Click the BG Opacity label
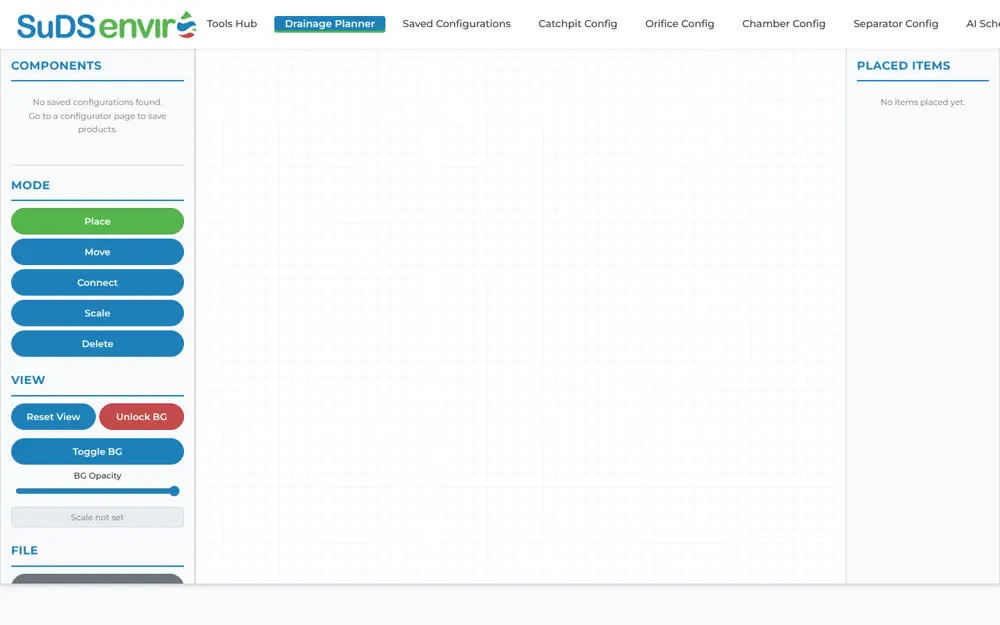Screen dimensions: 1000x625 pyautogui.click(x=98, y=476)
